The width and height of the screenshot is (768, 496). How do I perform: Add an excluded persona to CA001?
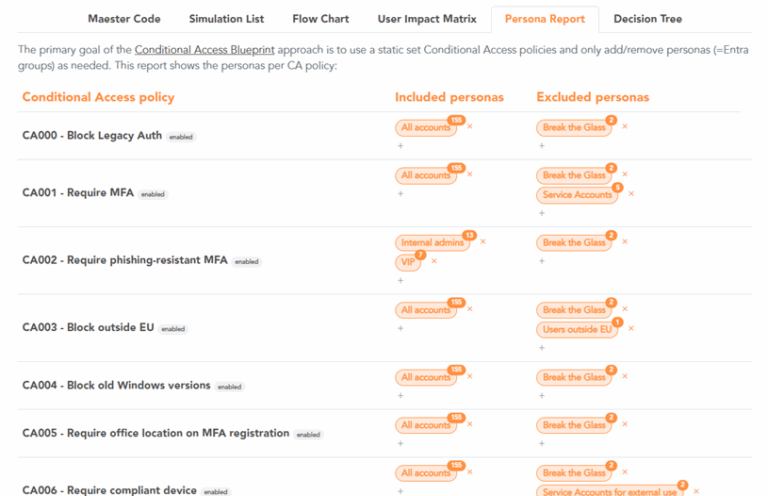(x=542, y=213)
